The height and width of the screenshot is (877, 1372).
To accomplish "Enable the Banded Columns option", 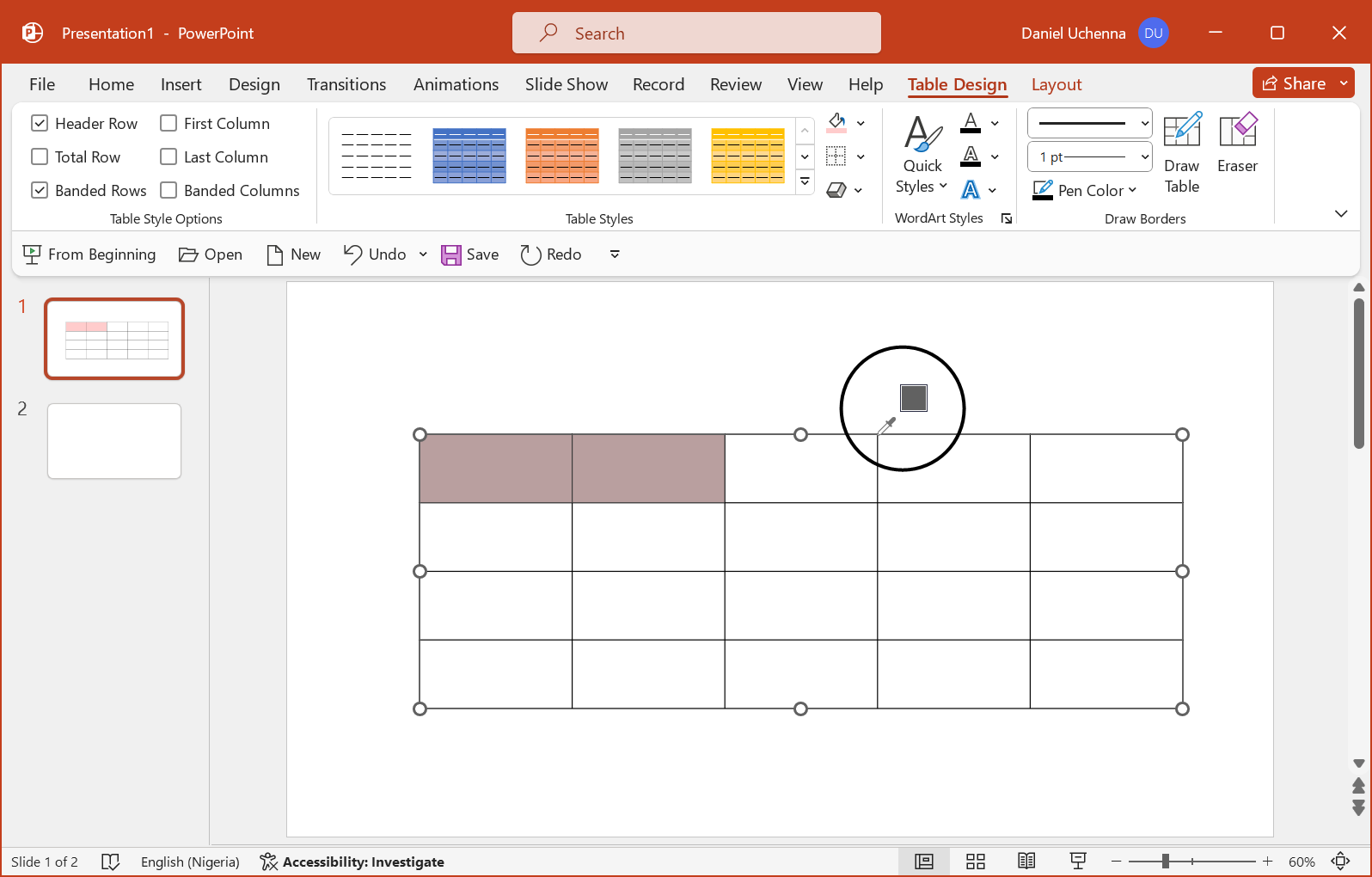I will pos(169,191).
